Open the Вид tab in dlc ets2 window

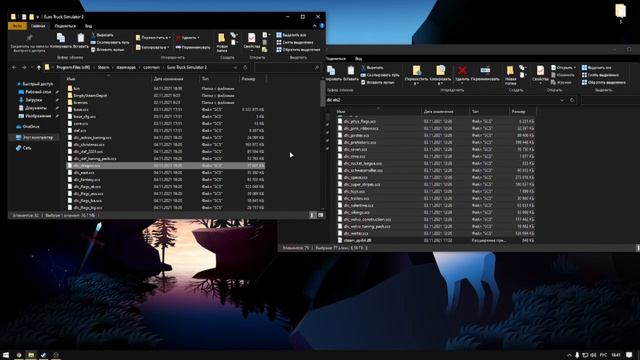coord(358,59)
